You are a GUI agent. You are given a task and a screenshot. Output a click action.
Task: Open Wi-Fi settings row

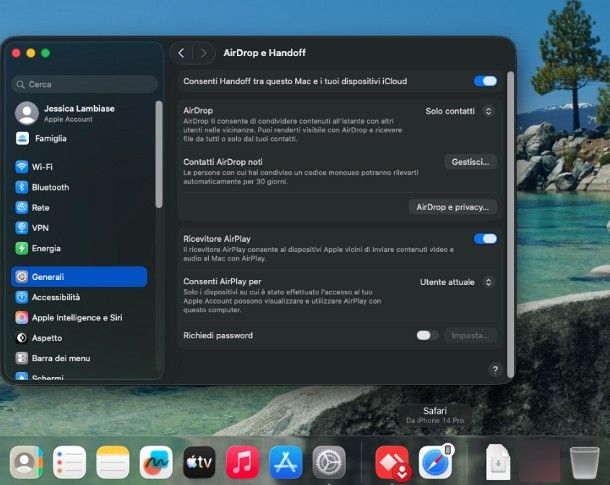click(79, 167)
